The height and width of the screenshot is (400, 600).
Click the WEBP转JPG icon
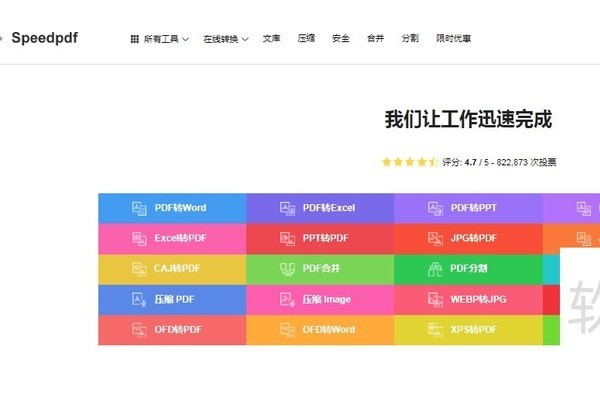click(x=435, y=300)
